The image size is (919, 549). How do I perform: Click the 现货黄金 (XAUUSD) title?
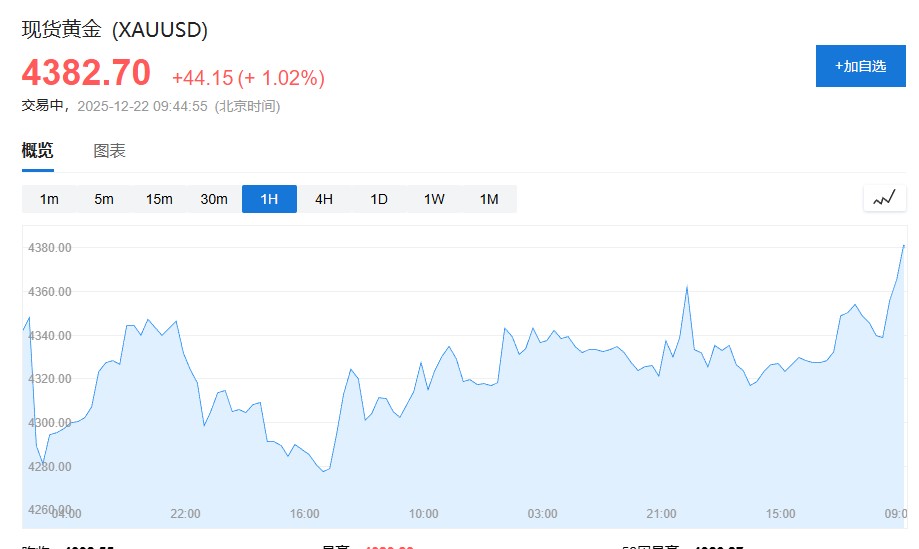(115, 30)
